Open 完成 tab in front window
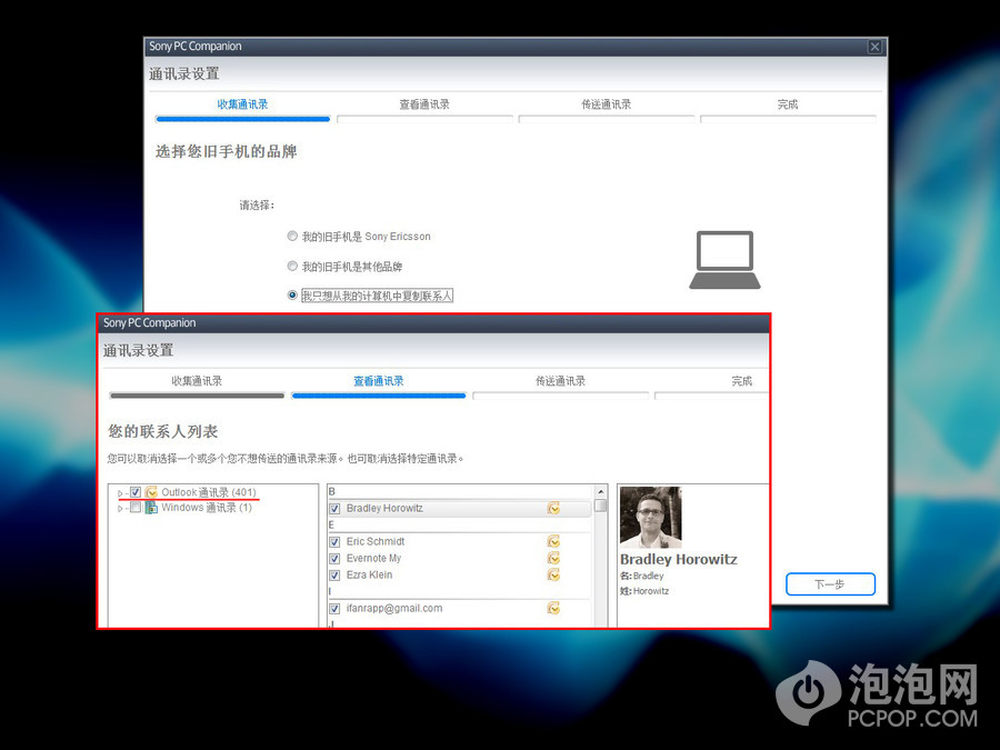Screen dimensions: 1000x750 (x=742, y=381)
